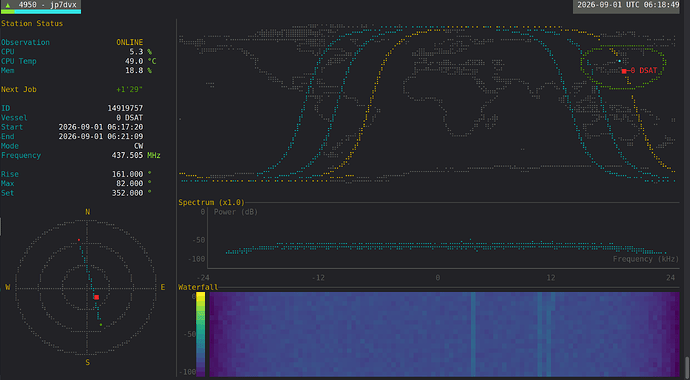
Task: Click the Station Status heading
Action: coord(32,23)
